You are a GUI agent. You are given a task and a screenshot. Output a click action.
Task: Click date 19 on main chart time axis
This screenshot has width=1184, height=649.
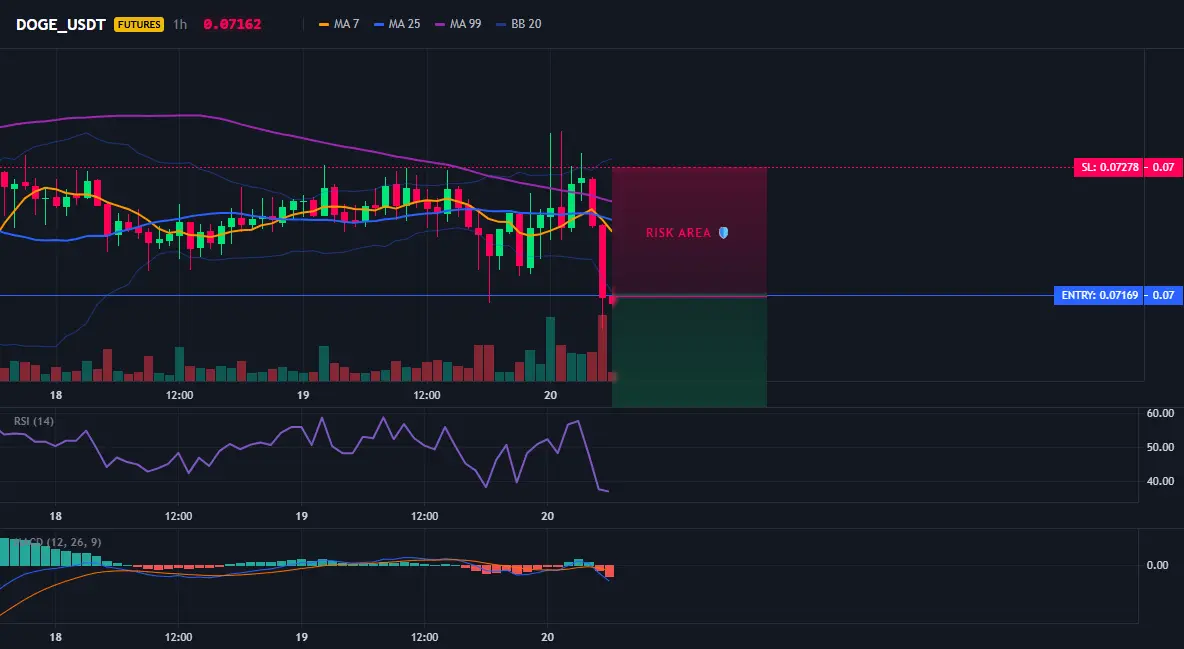pyautogui.click(x=303, y=395)
